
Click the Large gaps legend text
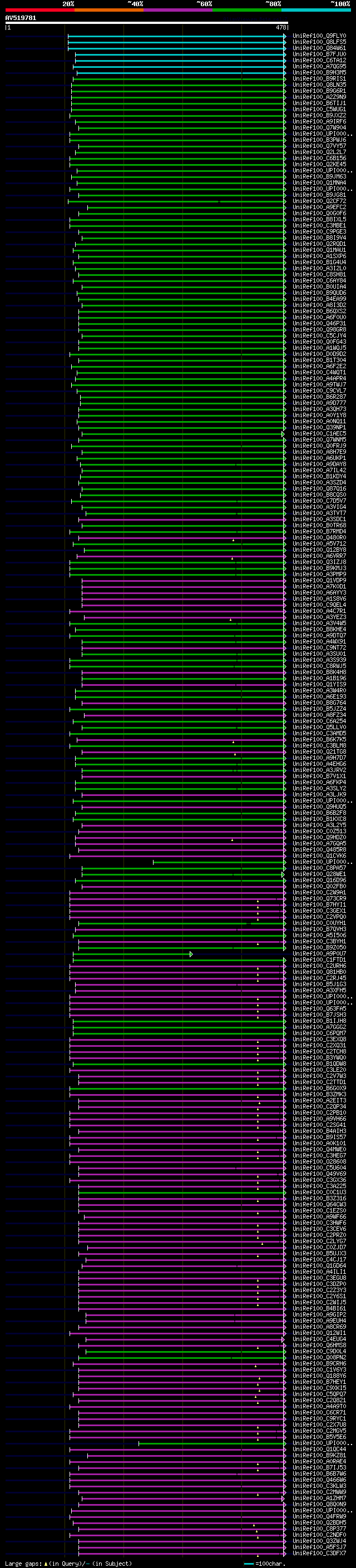pyautogui.click(x=68, y=1564)
